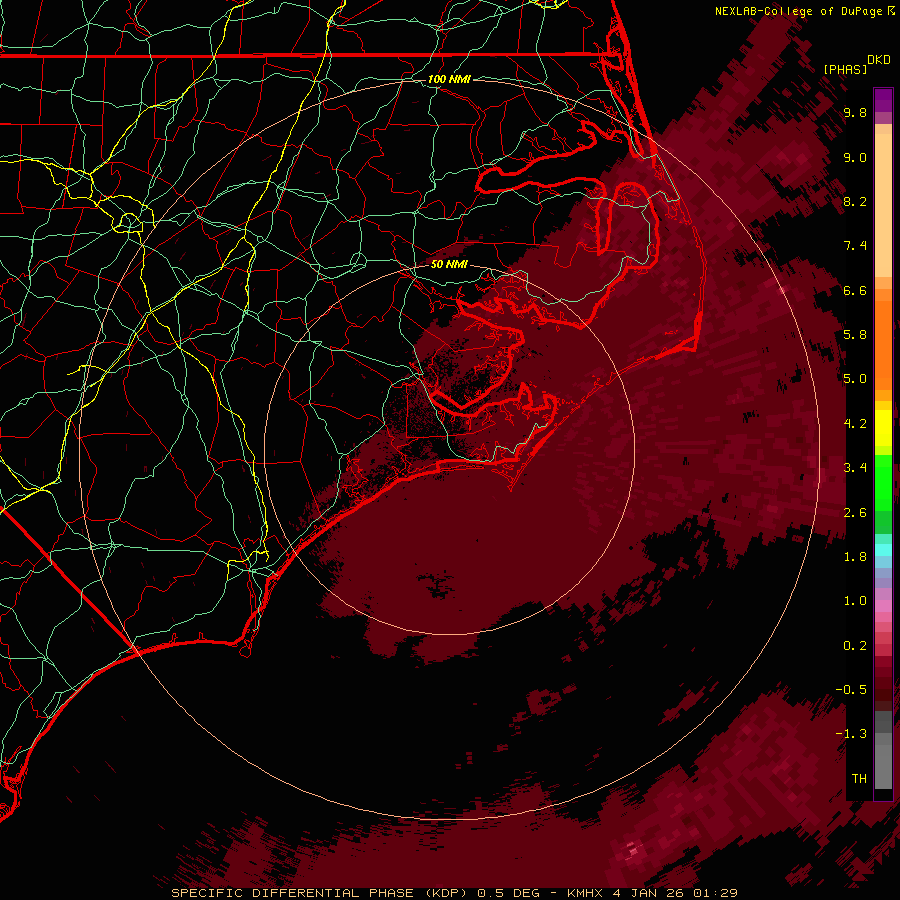Click the yellow segment of color scale
Image resolution: width=900 pixels, height=900 pixels.
click(883, 428)
